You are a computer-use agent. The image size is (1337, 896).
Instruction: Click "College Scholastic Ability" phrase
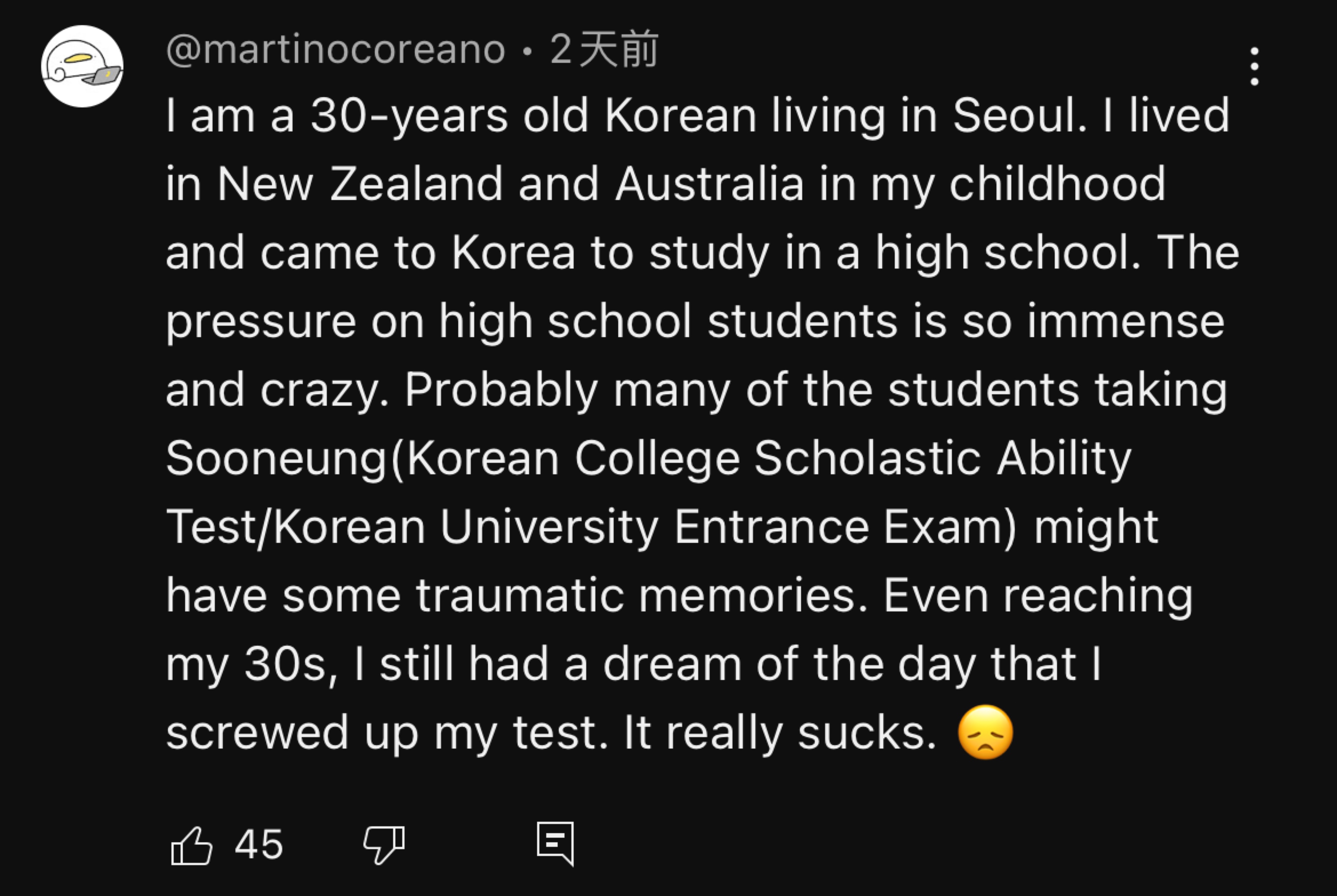click(852, 458)
